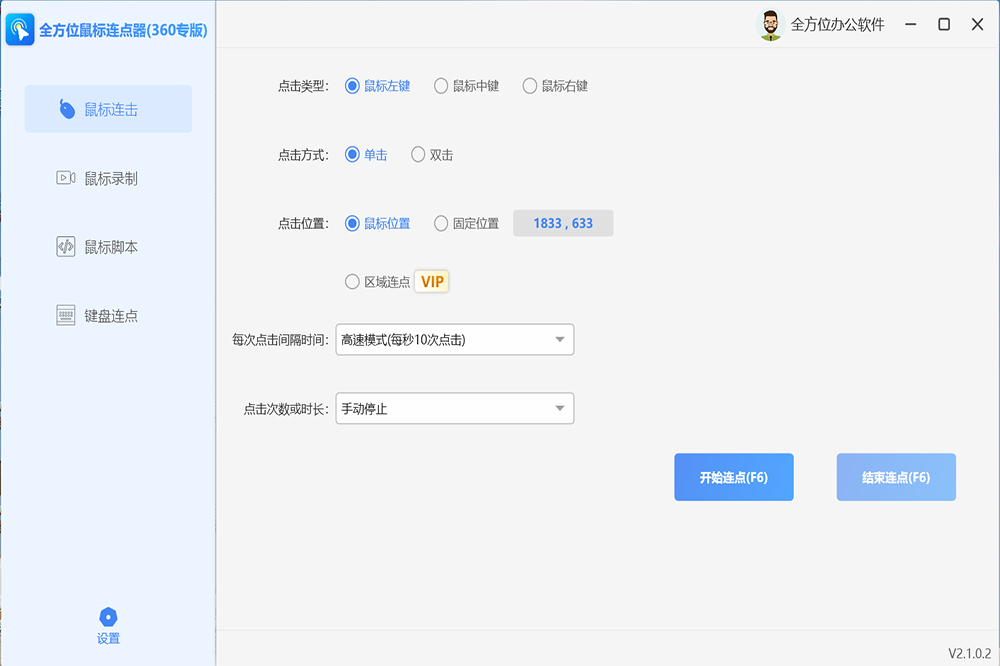Choose 单击 click mode
The image size is (1000, 666).
366,155
